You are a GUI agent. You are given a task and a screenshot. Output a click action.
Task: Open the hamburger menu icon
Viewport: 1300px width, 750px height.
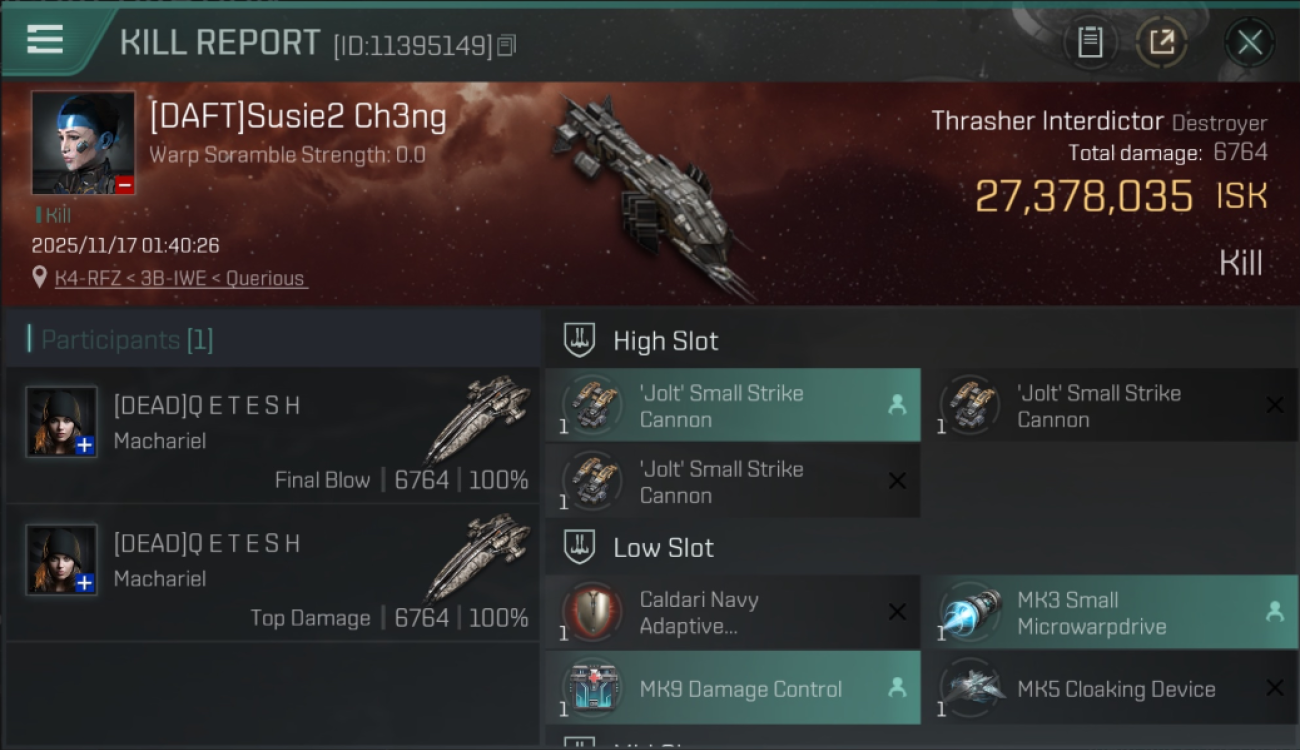45,41
